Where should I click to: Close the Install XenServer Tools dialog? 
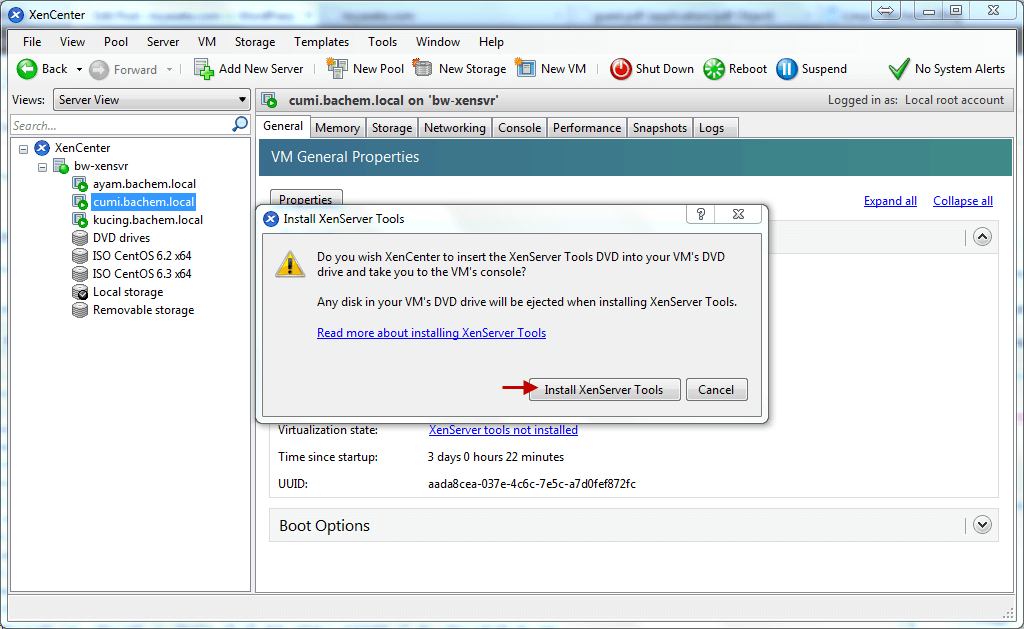pyautogui.click(x=739, y=214)
